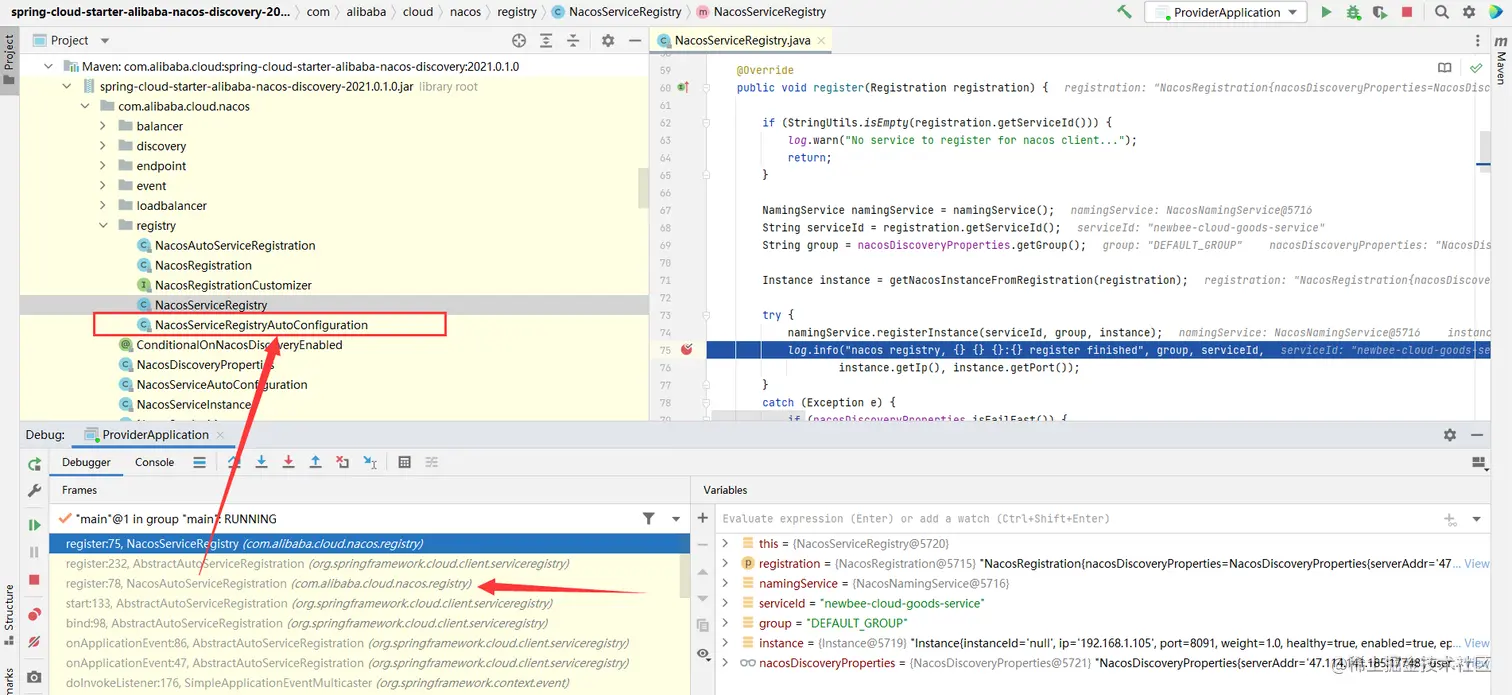The width and height of the screenshot is (1512, 695).
Task: Click the Step Over debugger icon
Action: pos(235,462)
